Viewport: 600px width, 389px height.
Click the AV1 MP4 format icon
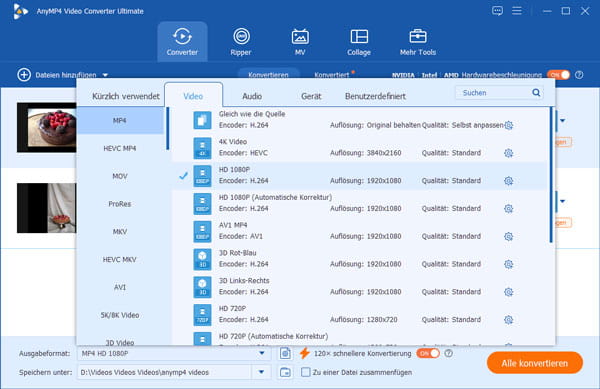pyautogui.click(x=202, y=231)
